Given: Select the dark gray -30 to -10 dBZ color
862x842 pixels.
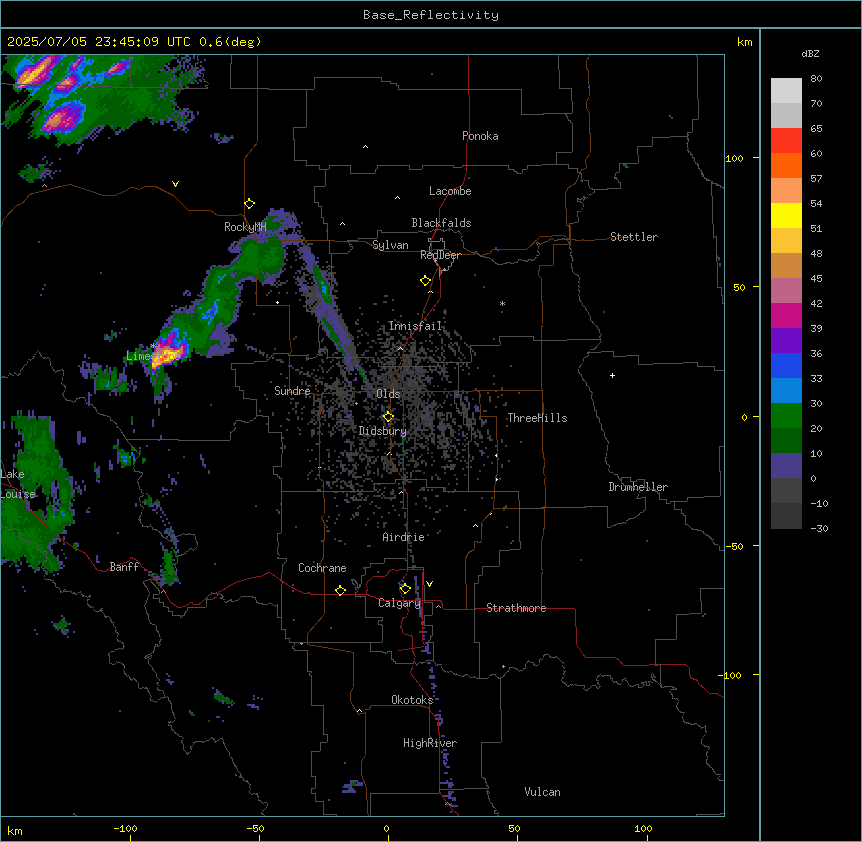Looking at the screenshot, I should (786, 516).
